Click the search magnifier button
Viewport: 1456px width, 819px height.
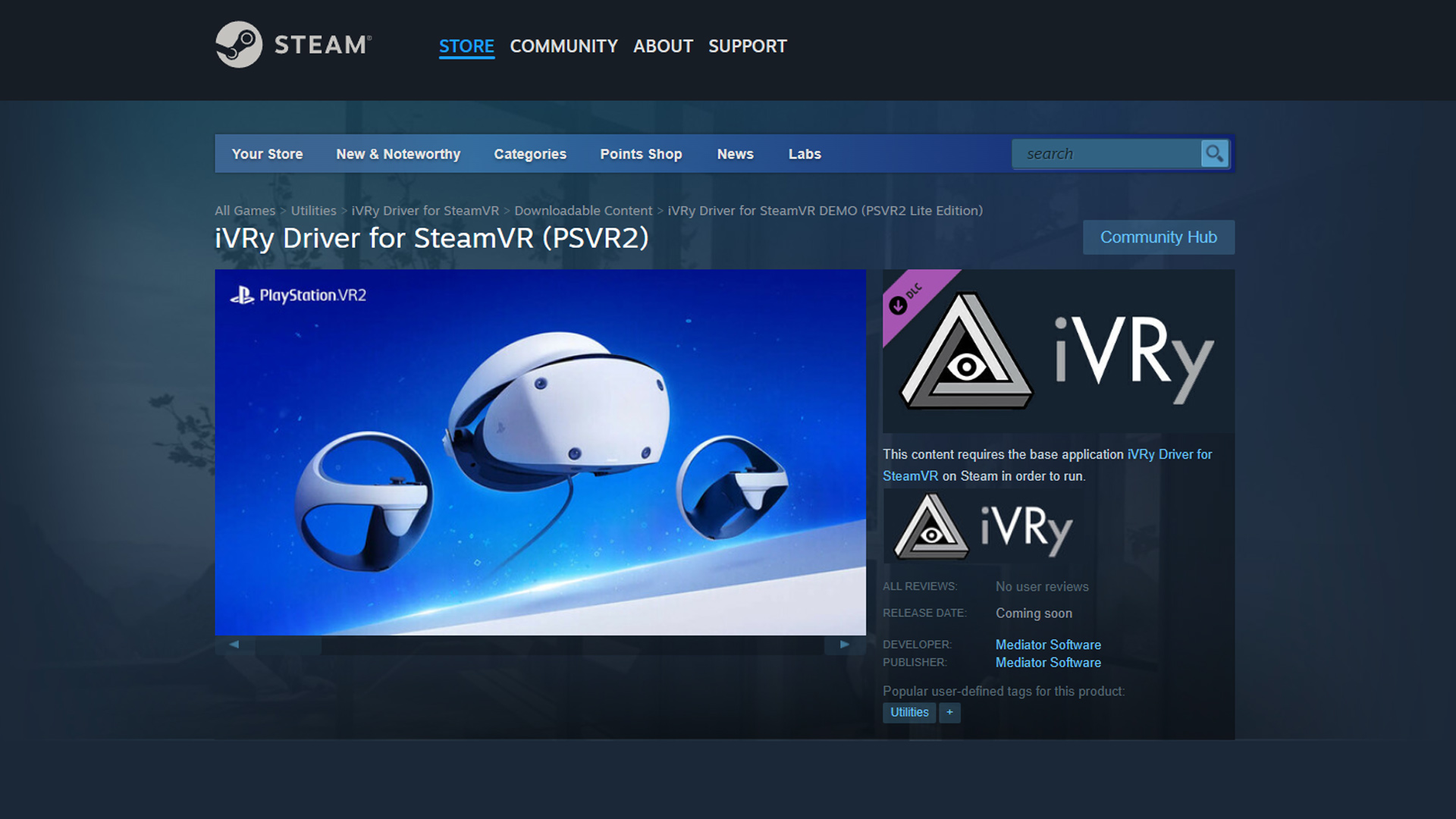coord(1214,154)
